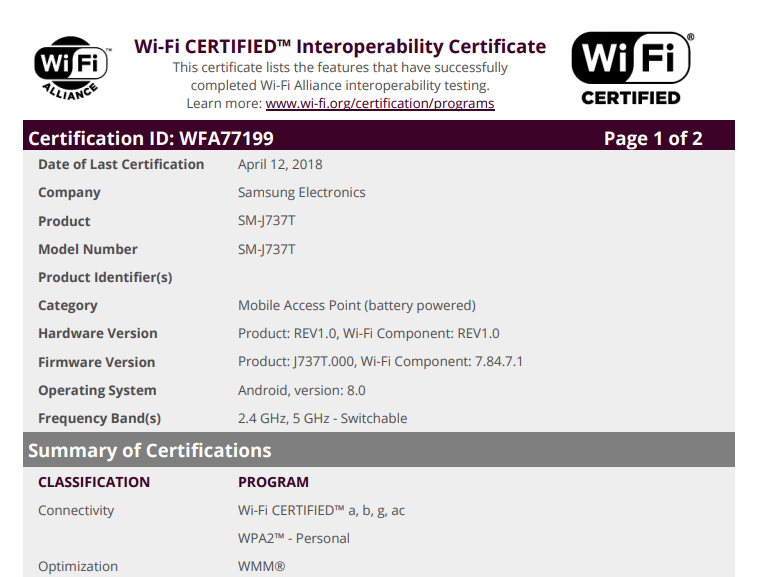Click the 2.4 GHz, 5 GHz Switchable value
The height and width of the screenshot is (577, 757).
[x=322, y=418]
